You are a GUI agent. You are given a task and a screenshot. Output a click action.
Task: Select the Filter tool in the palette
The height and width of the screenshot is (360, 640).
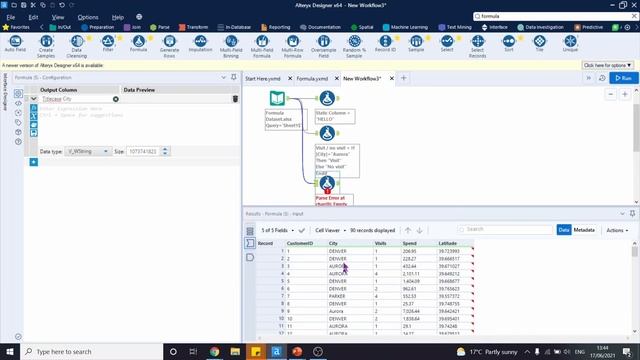pyautogui.click(x=108, y=44)
